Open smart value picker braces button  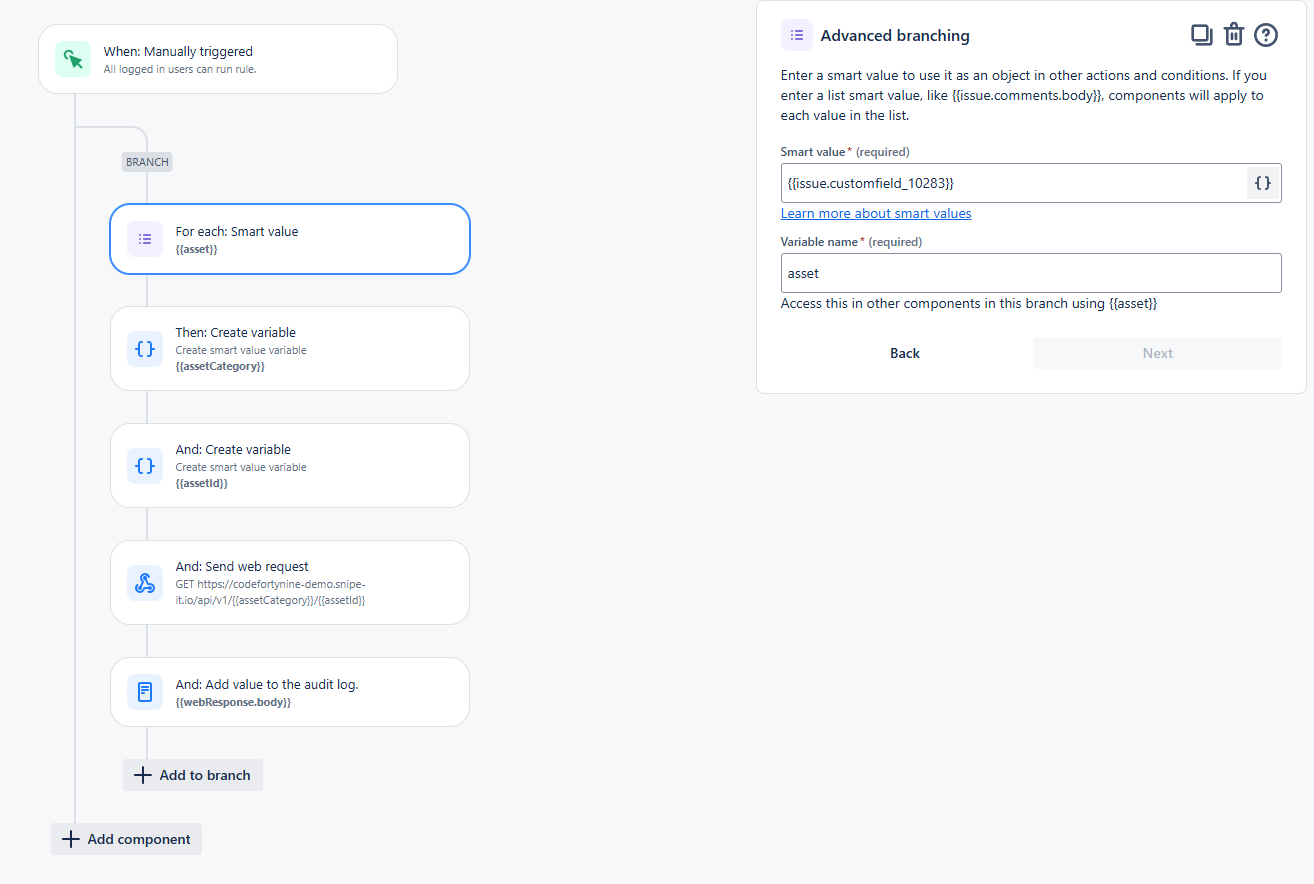(1263, 183)
